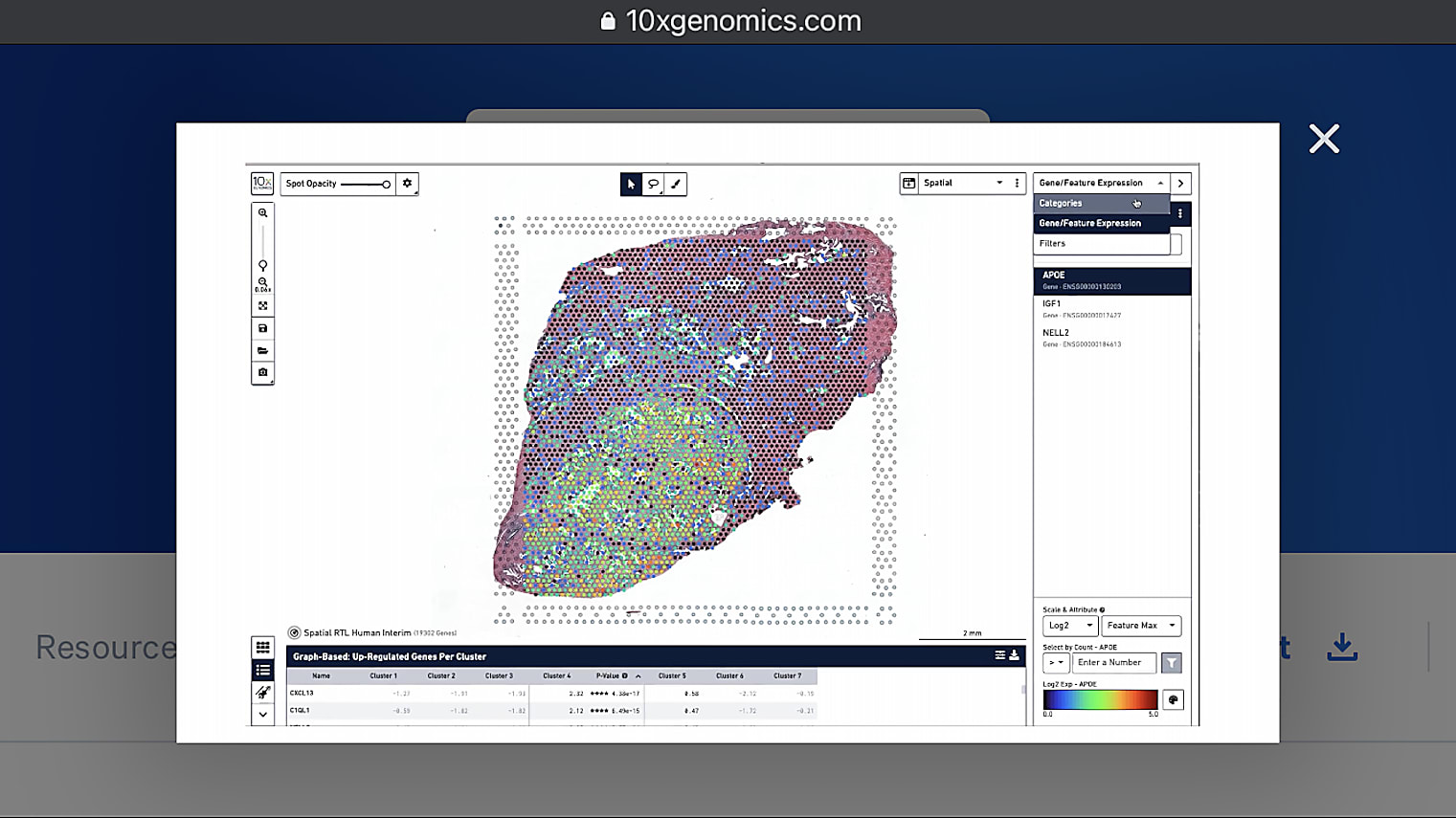
Task: Click the Cluster 5 column header
Action: (671, 676)
